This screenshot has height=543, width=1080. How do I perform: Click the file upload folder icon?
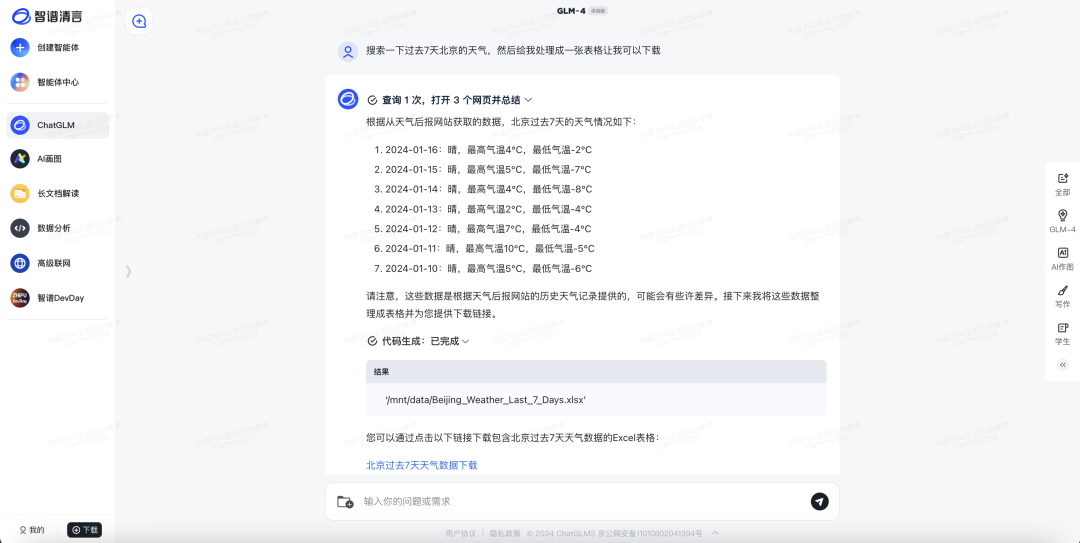pos(345,502)
